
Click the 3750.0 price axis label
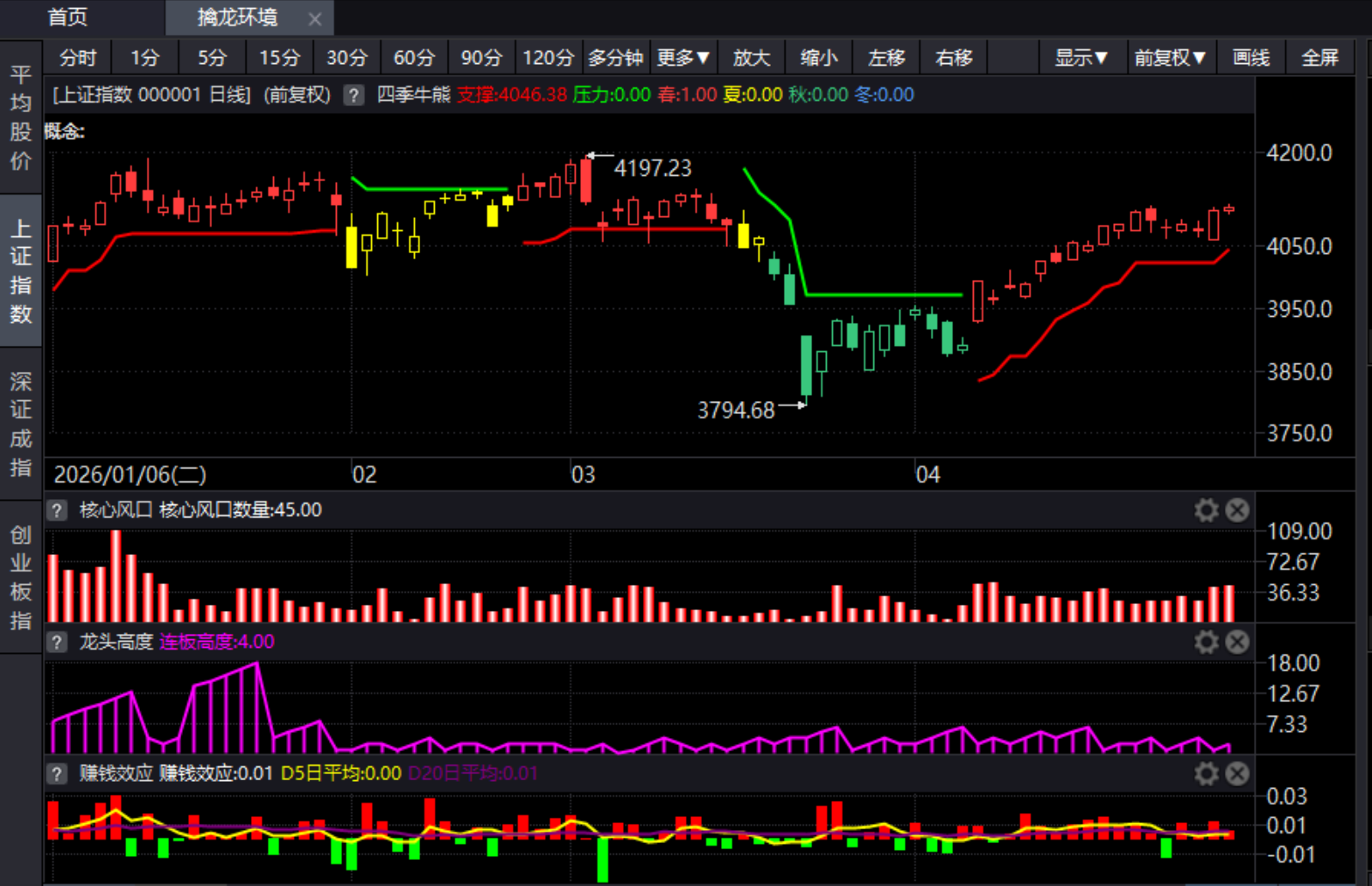[1299, 433]
